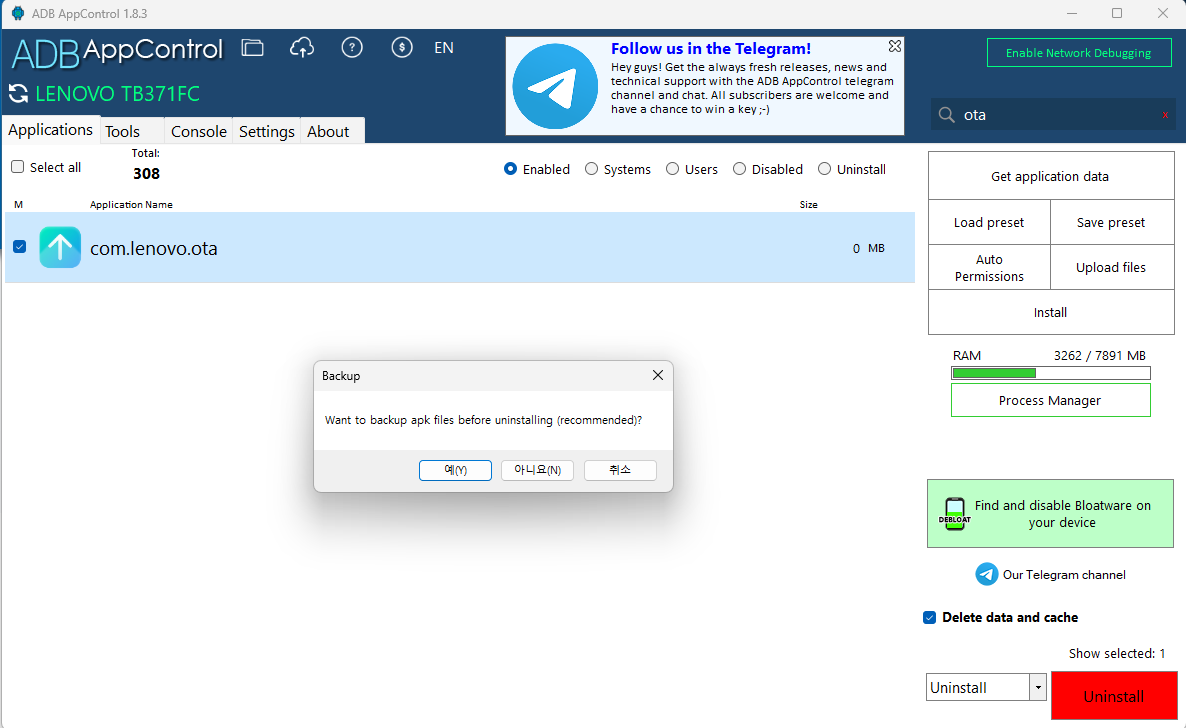This screenshot has width=1186, height=728.
Task: Change language with the EN button
Action: pyautogui.click(x=444, y=48)
